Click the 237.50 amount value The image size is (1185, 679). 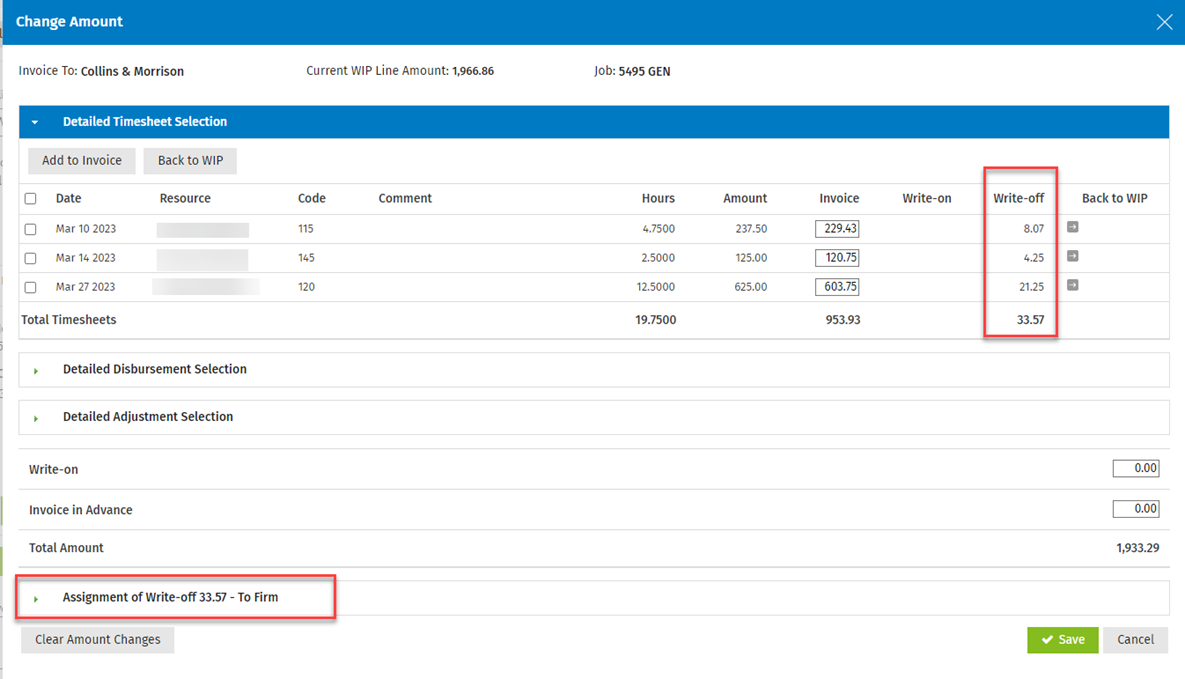click(751, 228)
